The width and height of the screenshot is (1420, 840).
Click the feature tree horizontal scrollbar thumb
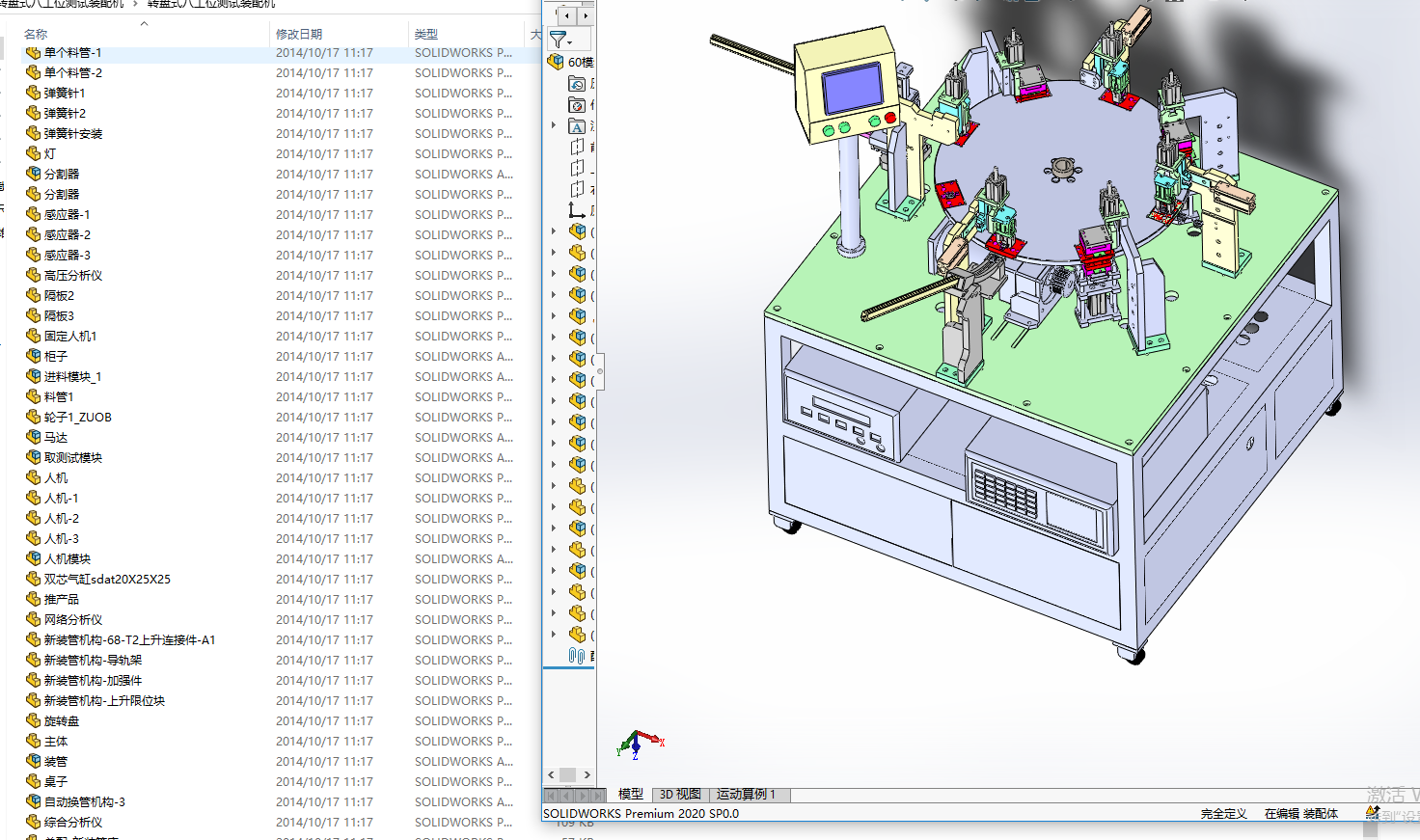pyautogui.click(x=568, y=774)
